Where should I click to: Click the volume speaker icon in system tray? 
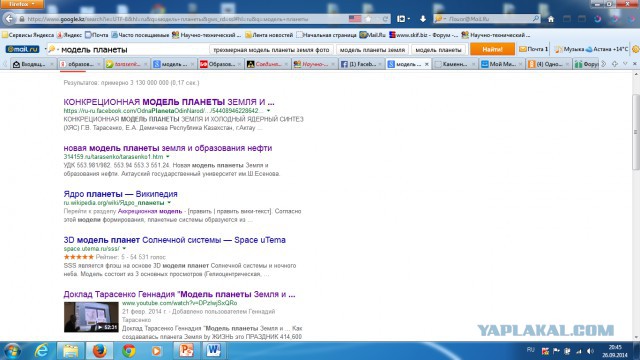[590, 351]
